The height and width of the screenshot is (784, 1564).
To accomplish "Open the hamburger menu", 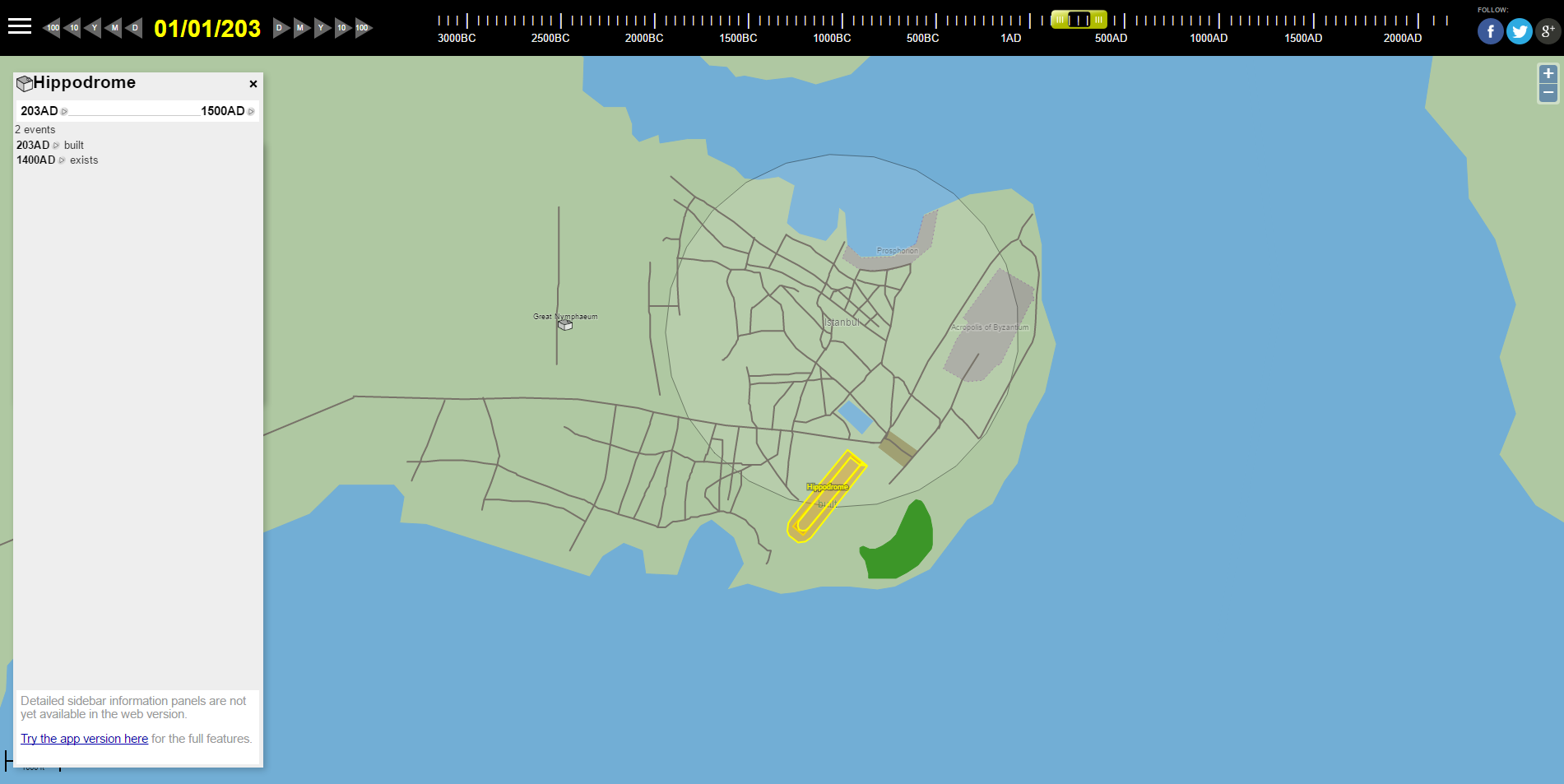I will tap(20, 27).
